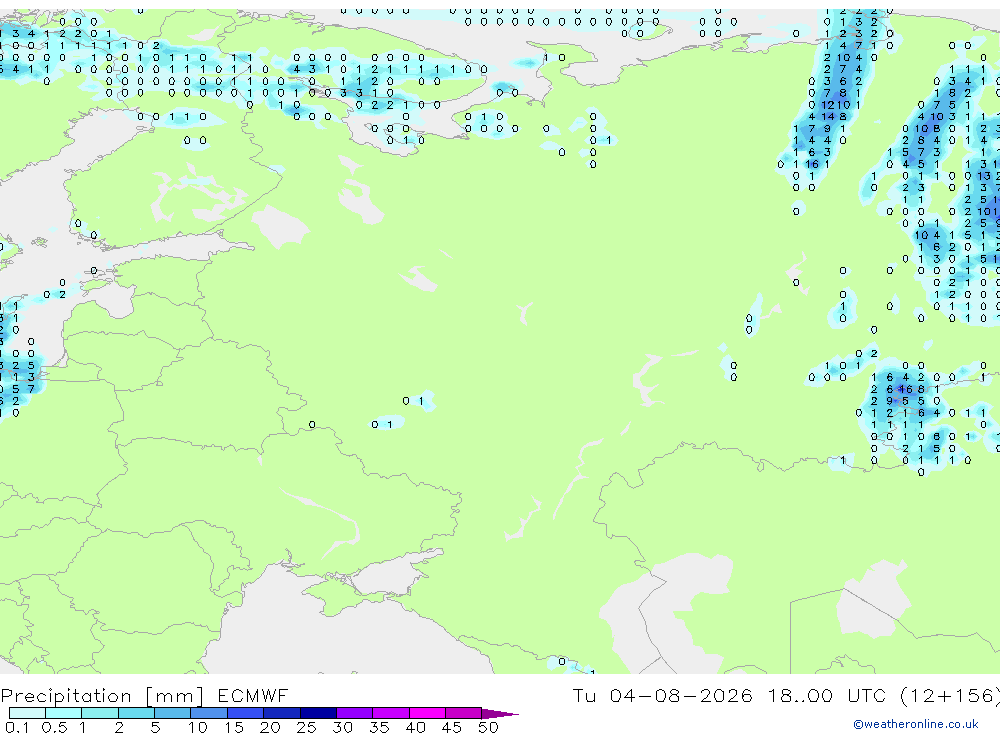Click the '15' legend scale label
The image size is (1000, 733).
(x=234, y=727)
